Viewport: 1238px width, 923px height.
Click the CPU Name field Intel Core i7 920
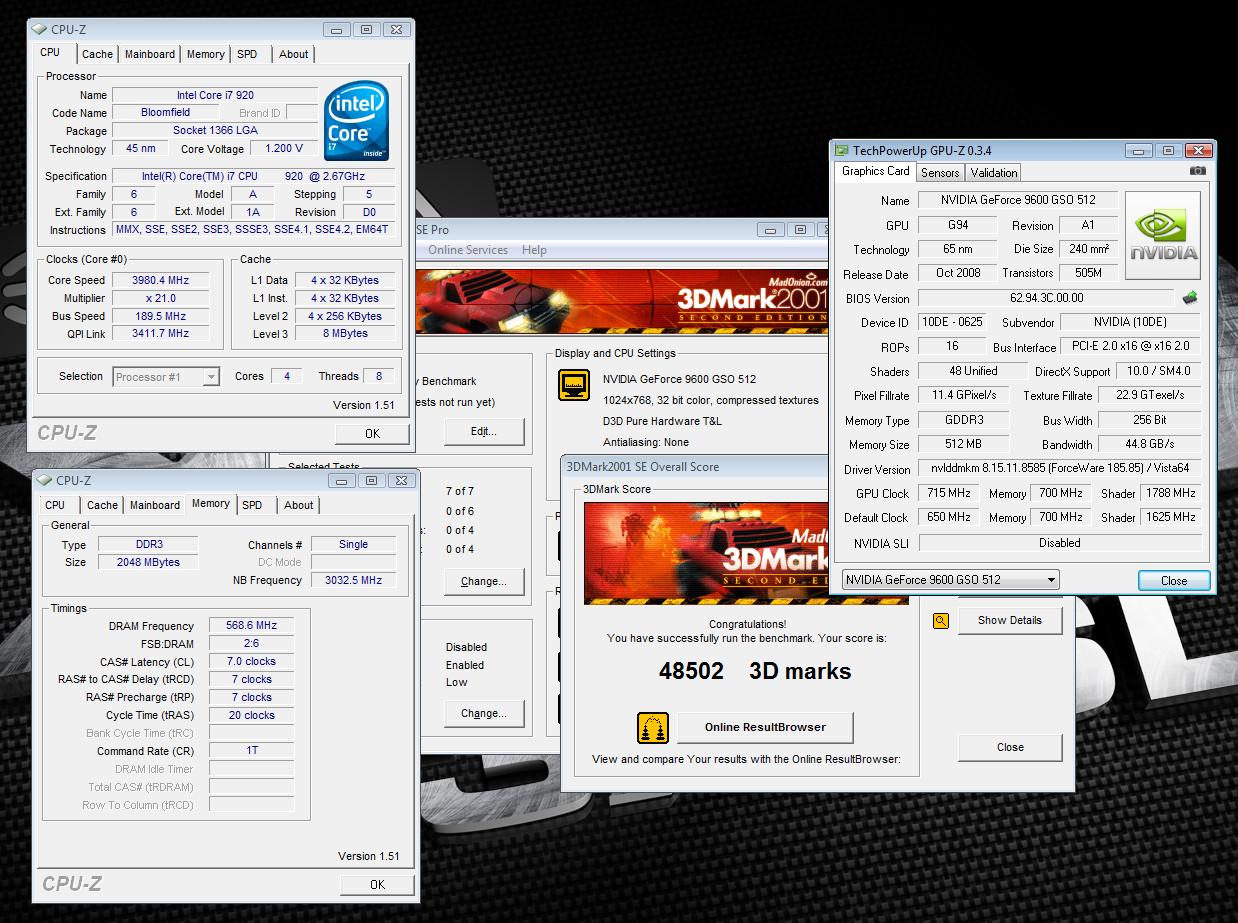coord(215,95)
